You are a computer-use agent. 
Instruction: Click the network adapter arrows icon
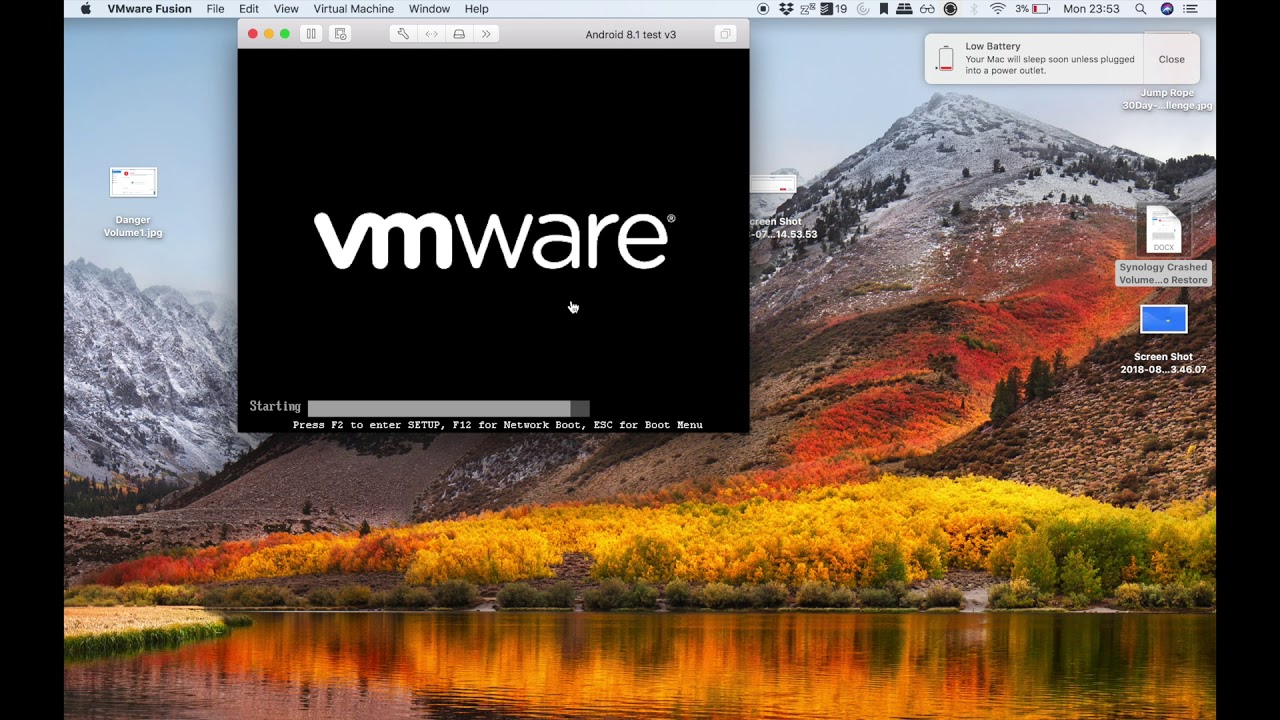click(431, 34)
